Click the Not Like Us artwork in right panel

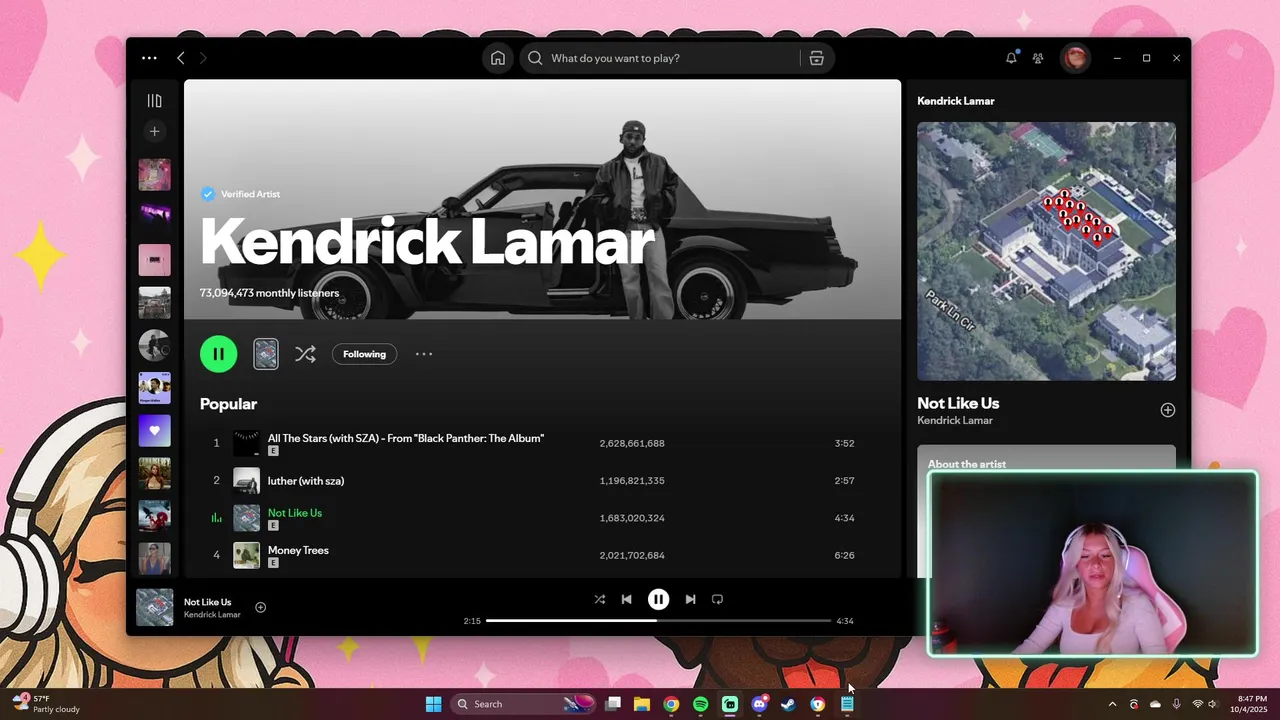(x=1046, y=251)
